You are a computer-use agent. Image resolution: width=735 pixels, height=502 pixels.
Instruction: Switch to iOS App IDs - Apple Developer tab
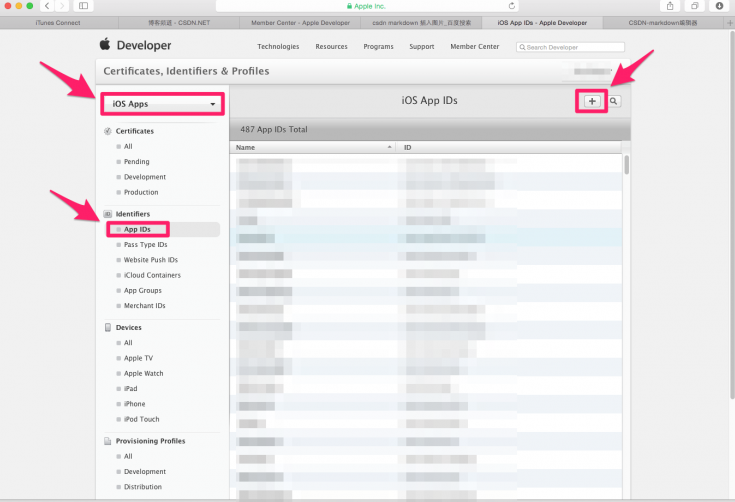[542, 22]
